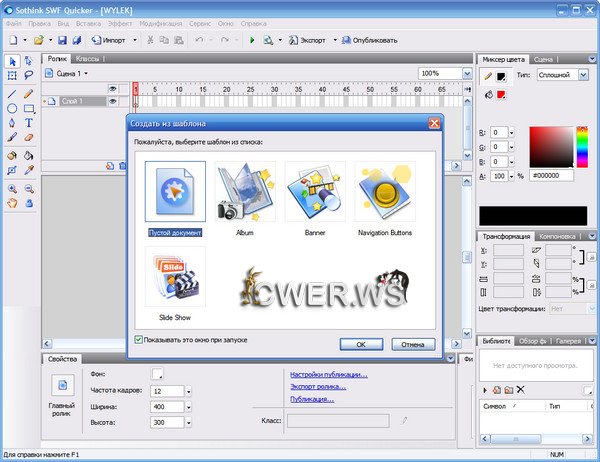Image resolution: width=600 pixels, height=462 pixels.
Task: Select the Text tool in toolbox
Action: click(x=29, y=124)
